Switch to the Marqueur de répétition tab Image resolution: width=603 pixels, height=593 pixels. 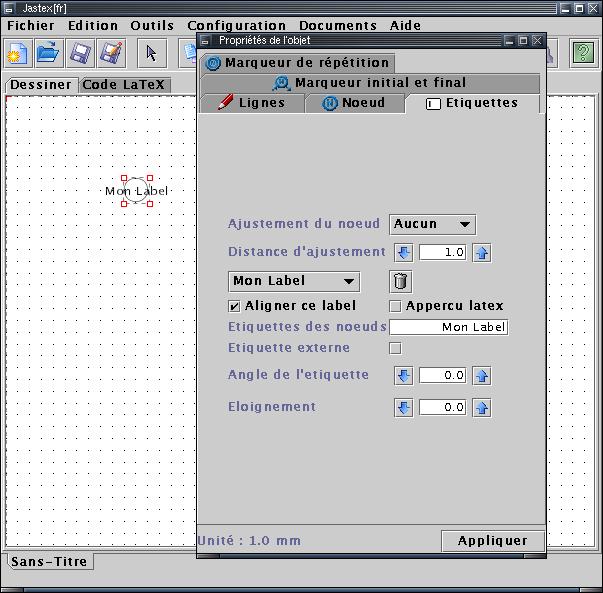pos(297,63)
